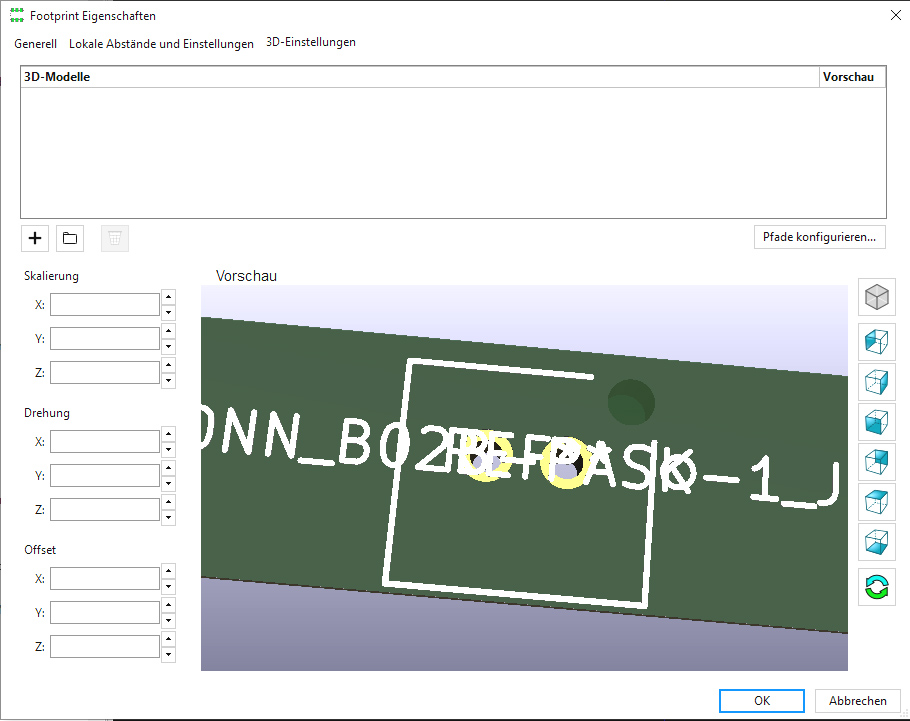Decrease Drehung Z with down arrow
The width and height of the screenshot is (910, 721).
(168, 518)
